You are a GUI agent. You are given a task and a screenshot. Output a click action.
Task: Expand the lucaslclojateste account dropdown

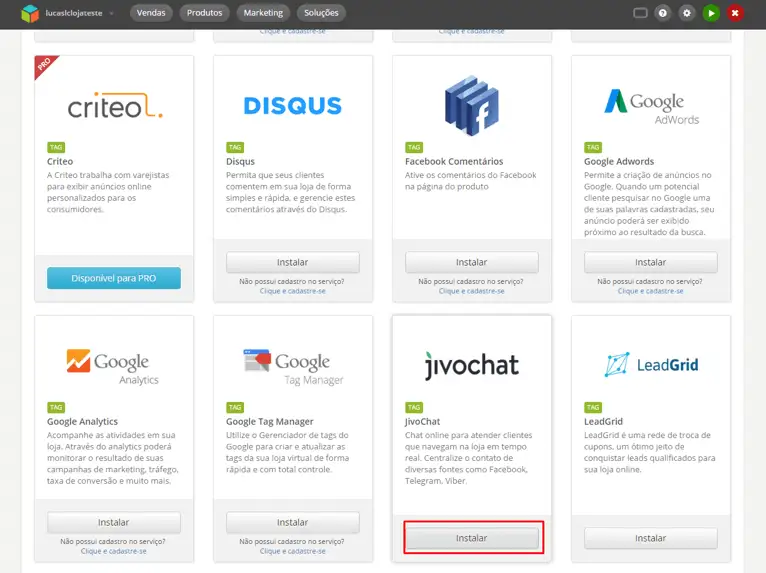(x=110, y=14)
